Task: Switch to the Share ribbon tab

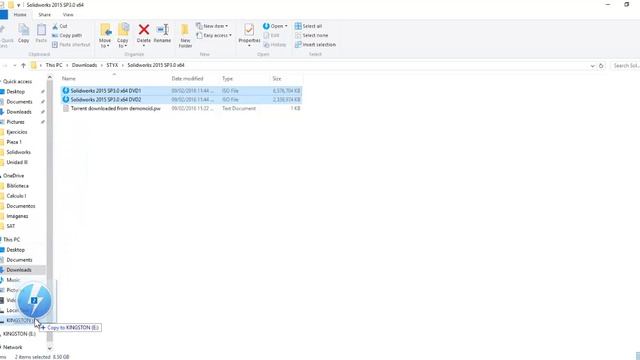Action: (44, 15)
